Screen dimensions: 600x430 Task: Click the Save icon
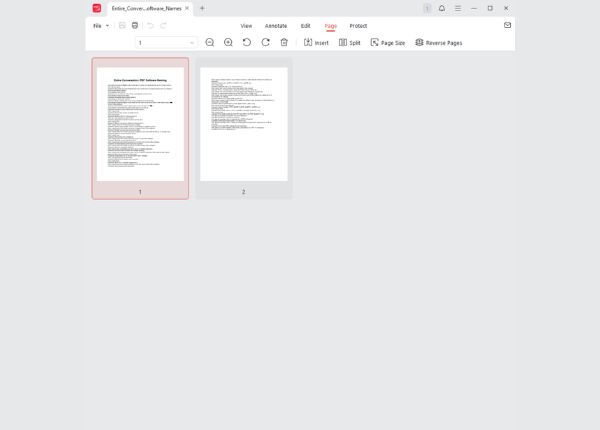point(122,25)
